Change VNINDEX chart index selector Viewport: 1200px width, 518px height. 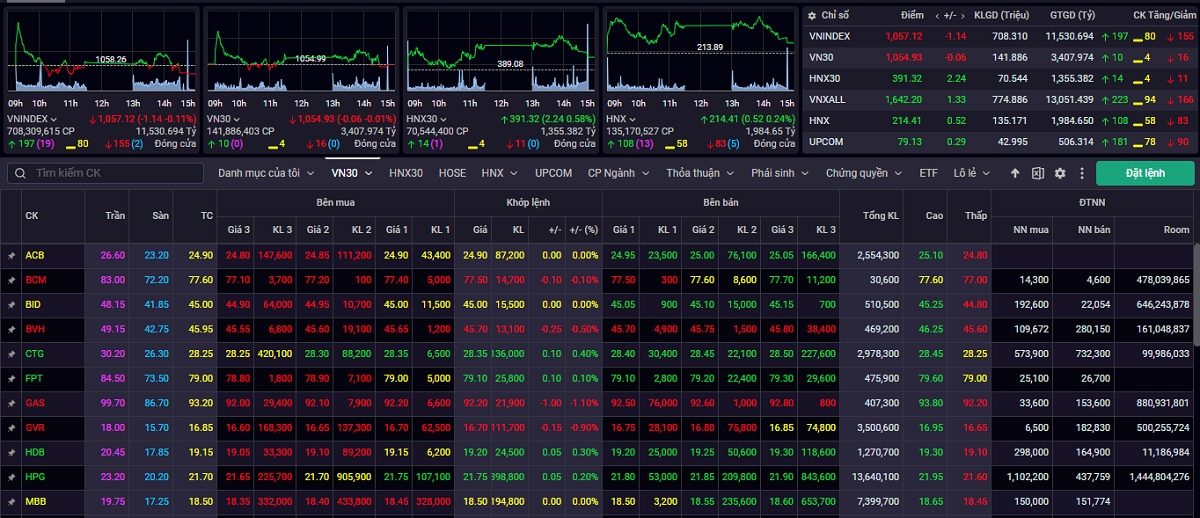[33, 119]
